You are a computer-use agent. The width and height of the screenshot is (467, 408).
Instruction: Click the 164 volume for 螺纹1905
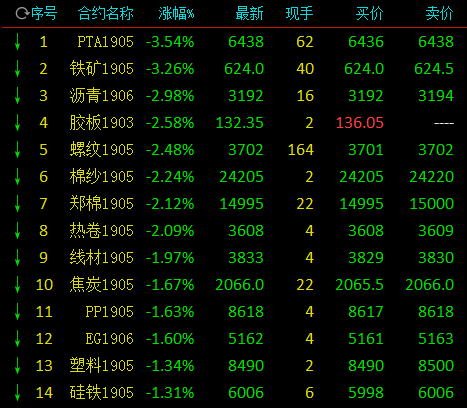coord(301,150)
